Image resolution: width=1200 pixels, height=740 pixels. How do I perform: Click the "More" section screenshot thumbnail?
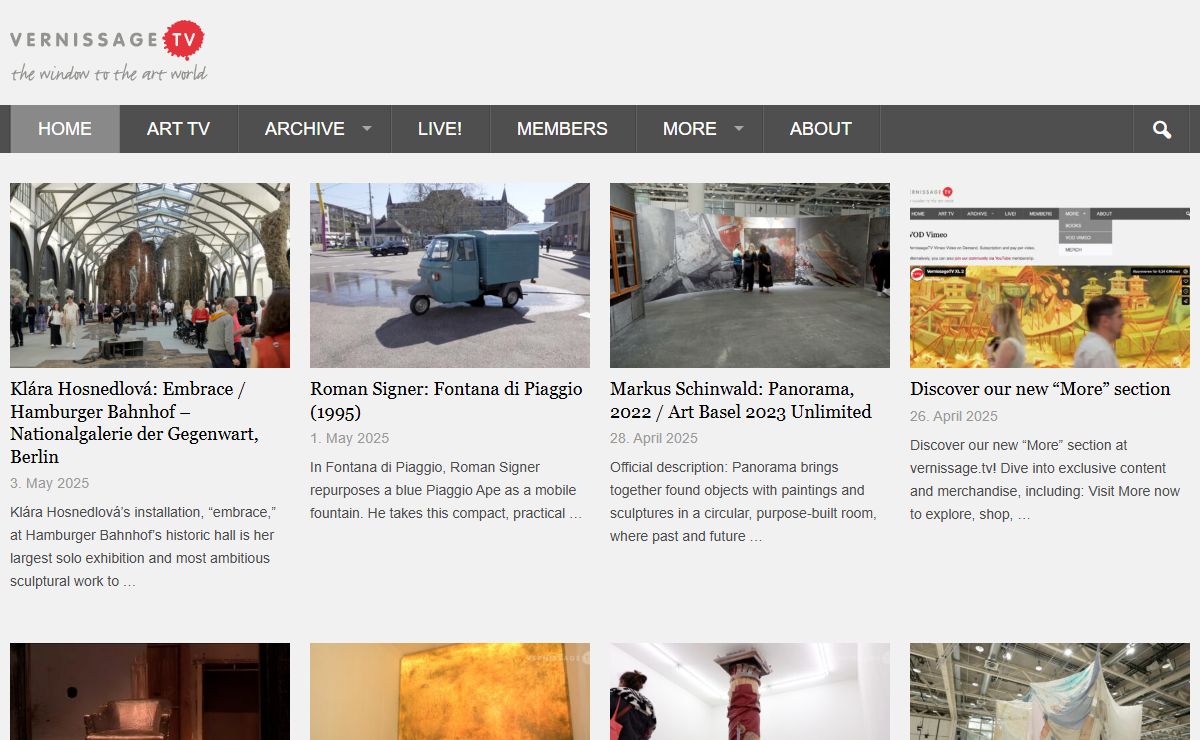1050,275
